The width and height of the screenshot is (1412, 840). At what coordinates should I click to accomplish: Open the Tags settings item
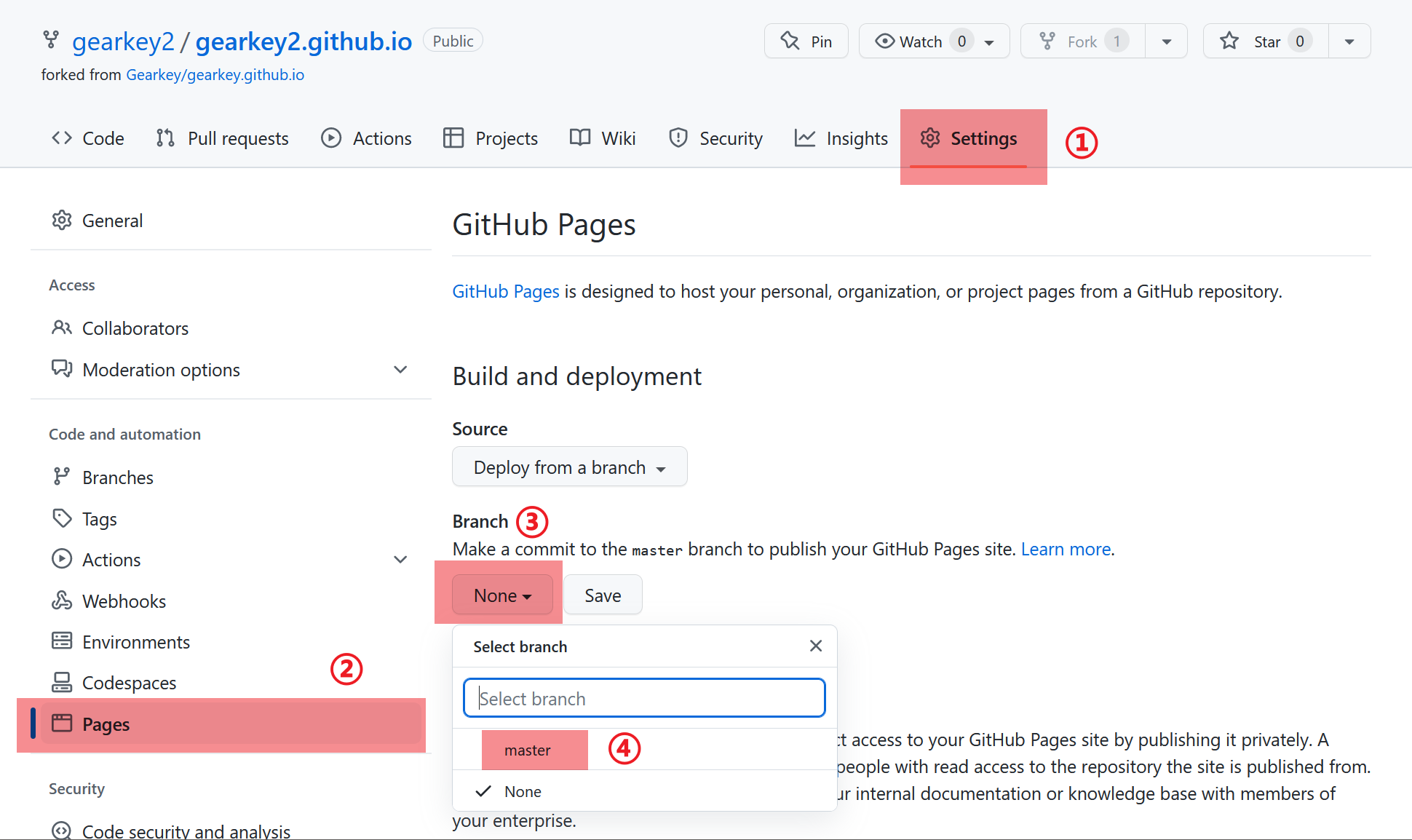point(230,518)
